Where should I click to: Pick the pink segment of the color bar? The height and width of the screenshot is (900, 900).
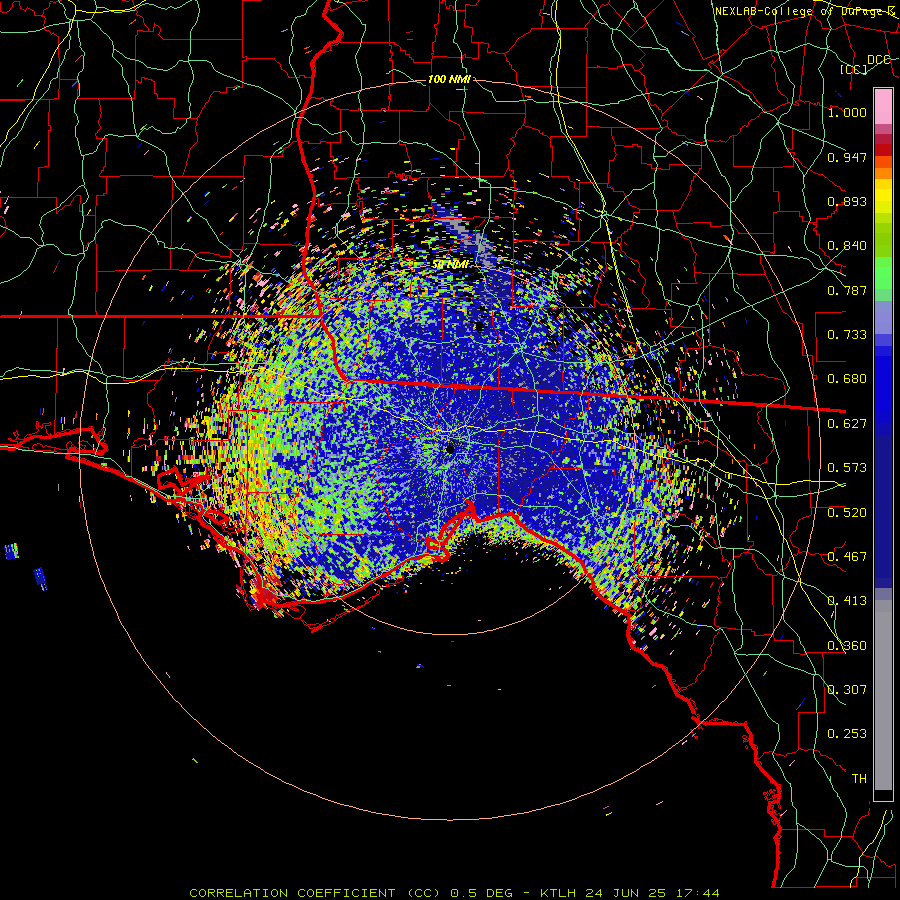[883, 106]
